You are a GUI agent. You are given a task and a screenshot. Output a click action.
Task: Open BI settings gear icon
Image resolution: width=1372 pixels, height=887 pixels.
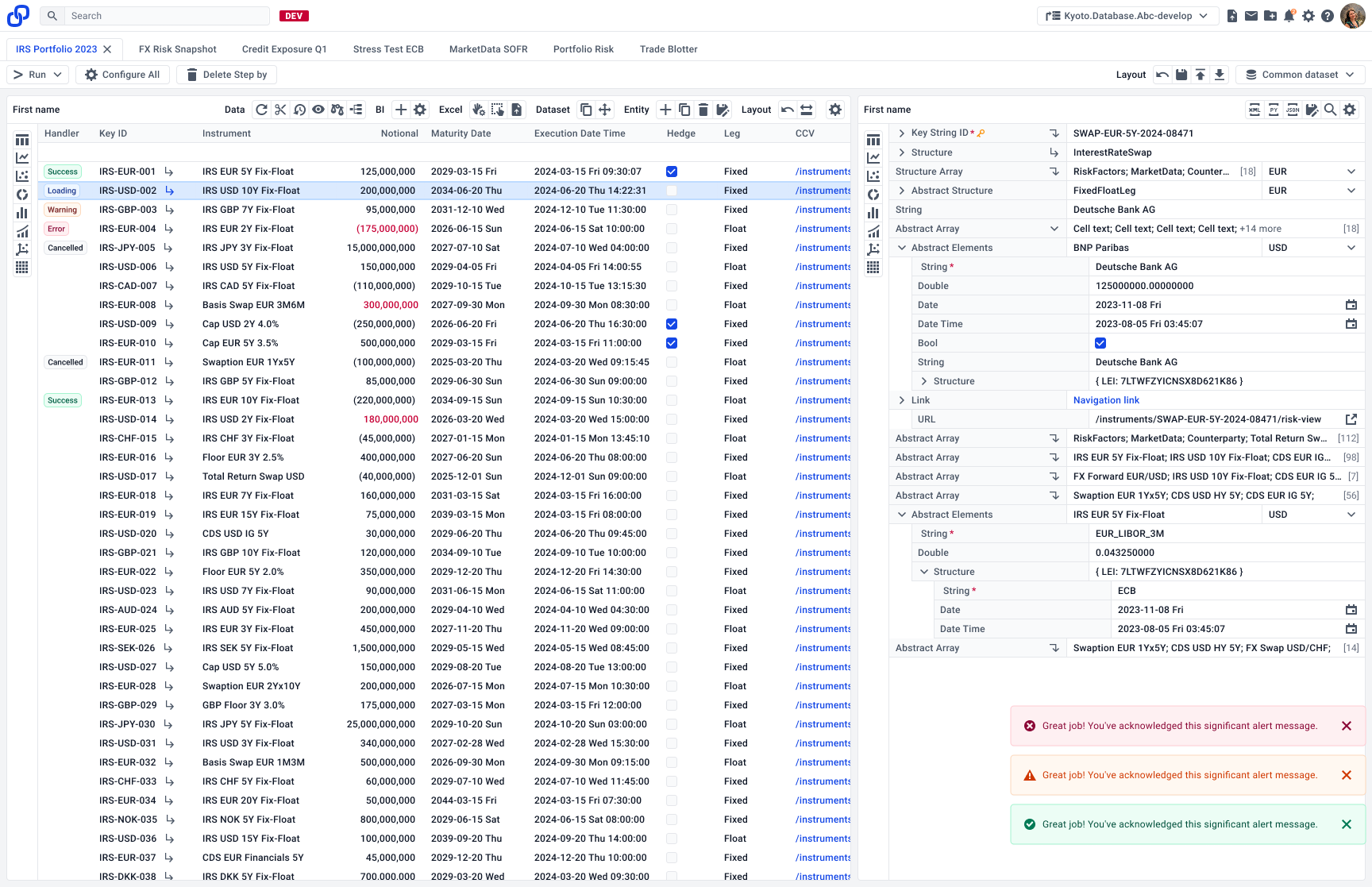click(x=420, y=110)
